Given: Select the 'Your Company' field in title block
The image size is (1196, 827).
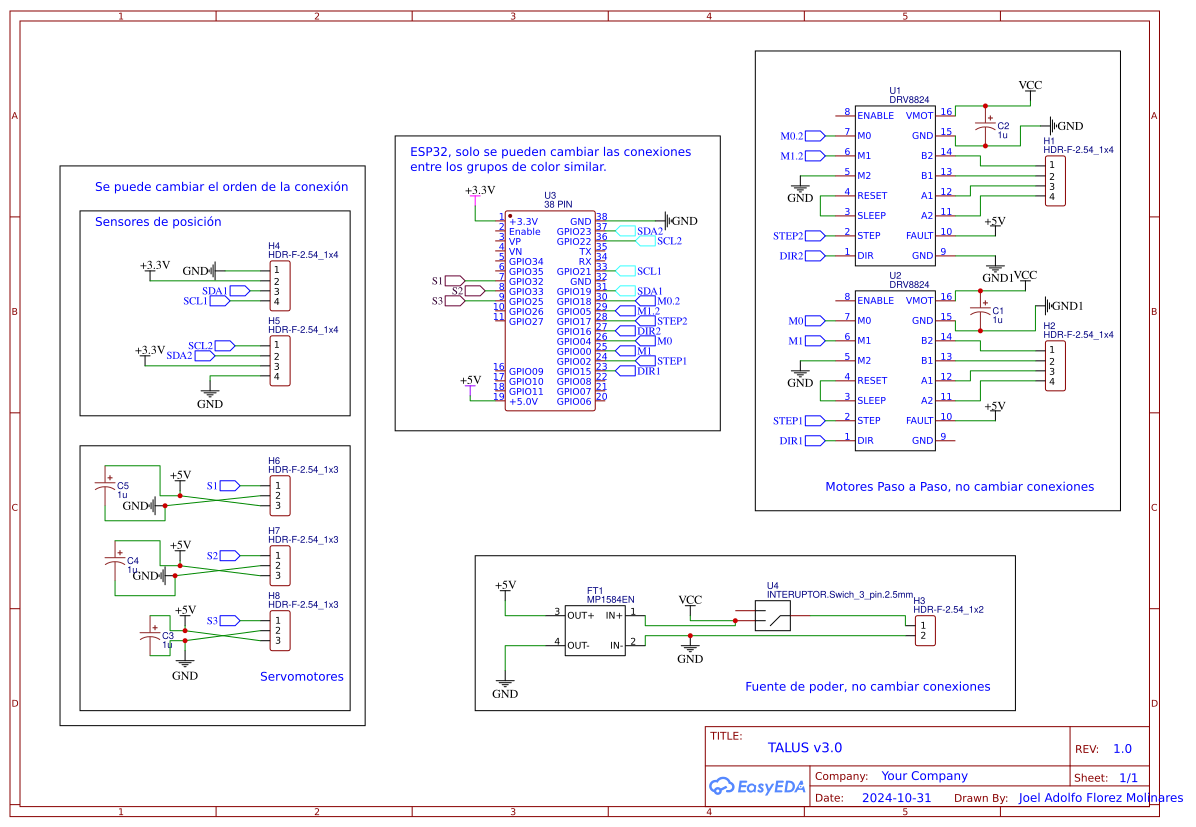Looking at the screenshot, I should coord(924,776).
